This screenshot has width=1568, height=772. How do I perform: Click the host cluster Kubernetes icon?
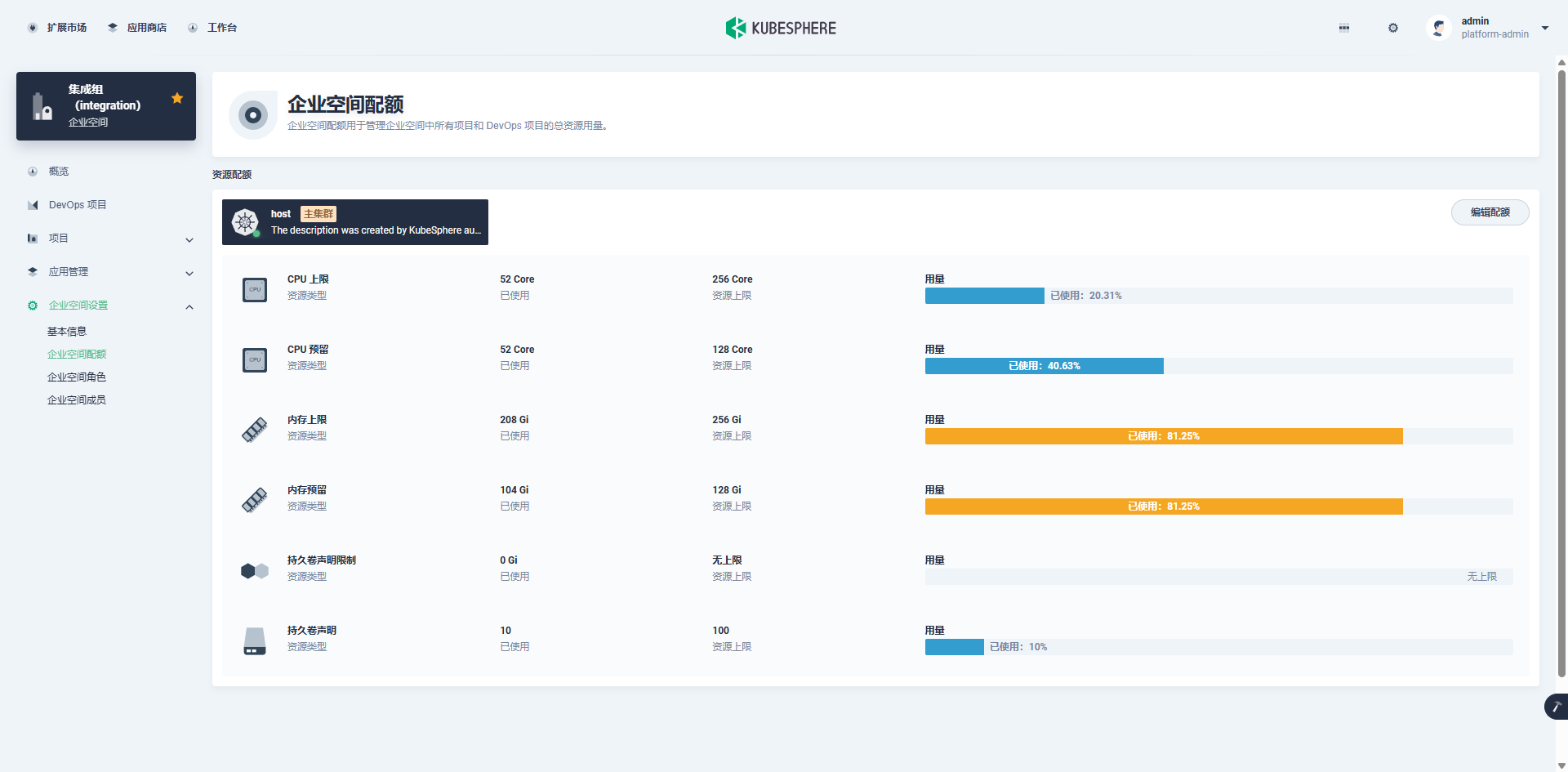(x=245, y=222)
